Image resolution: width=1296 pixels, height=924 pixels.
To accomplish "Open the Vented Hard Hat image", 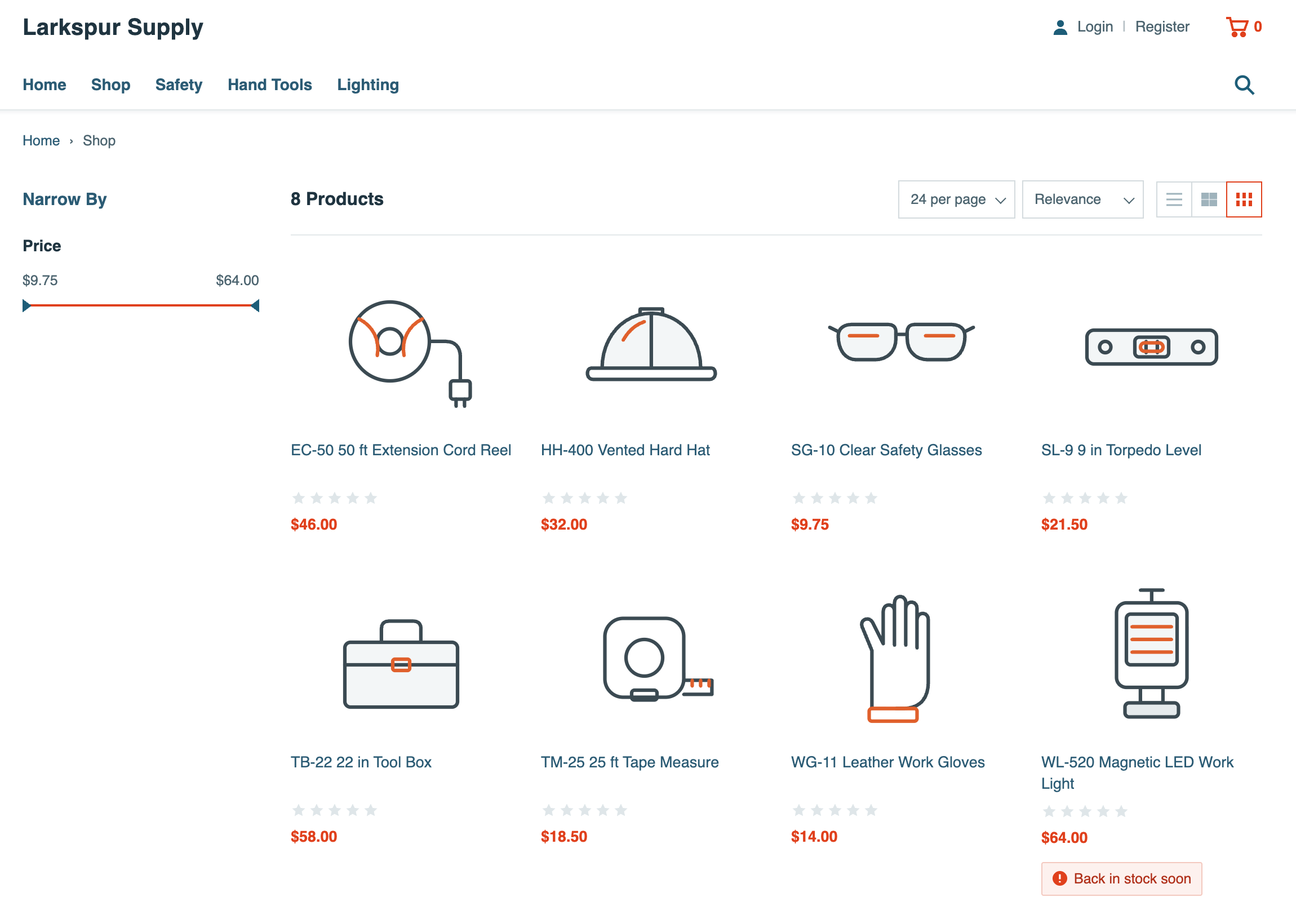I will coord(651,344).
